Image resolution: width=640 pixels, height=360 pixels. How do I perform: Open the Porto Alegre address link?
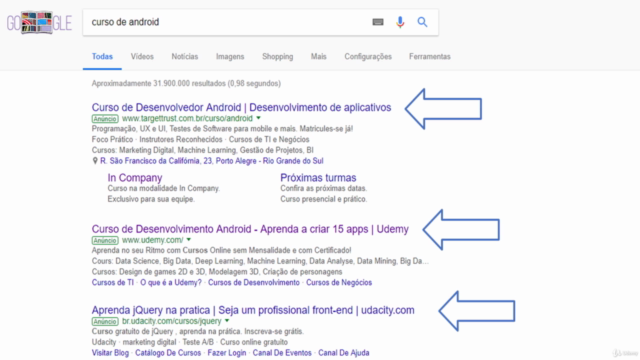[211, 161]
